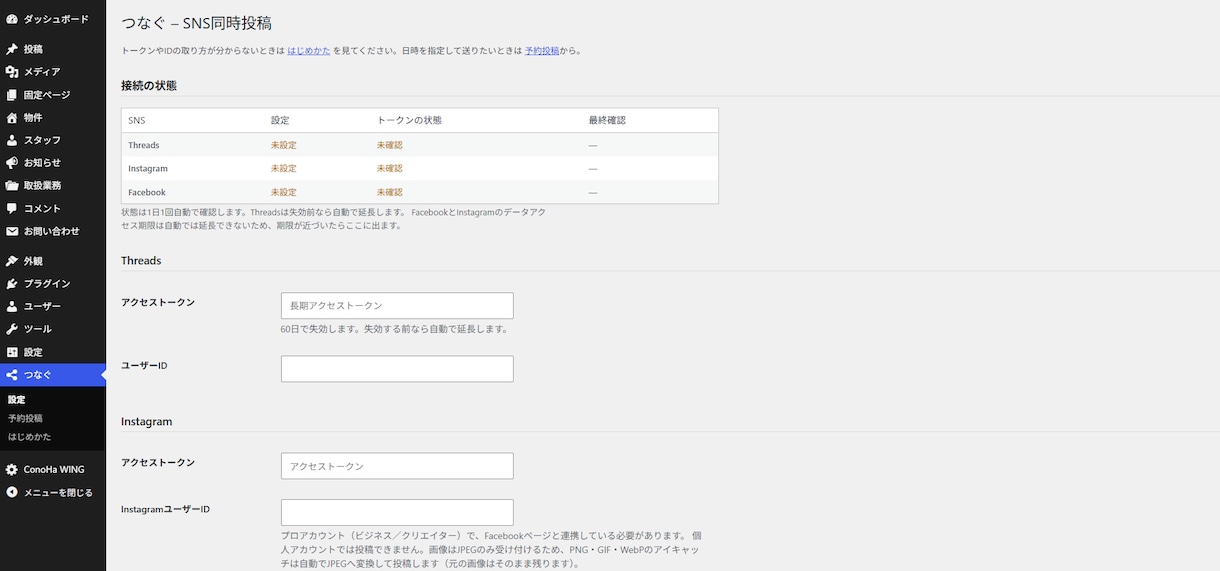Open the ダッシュボード menu
The image size is (1220, 571).
53,19
